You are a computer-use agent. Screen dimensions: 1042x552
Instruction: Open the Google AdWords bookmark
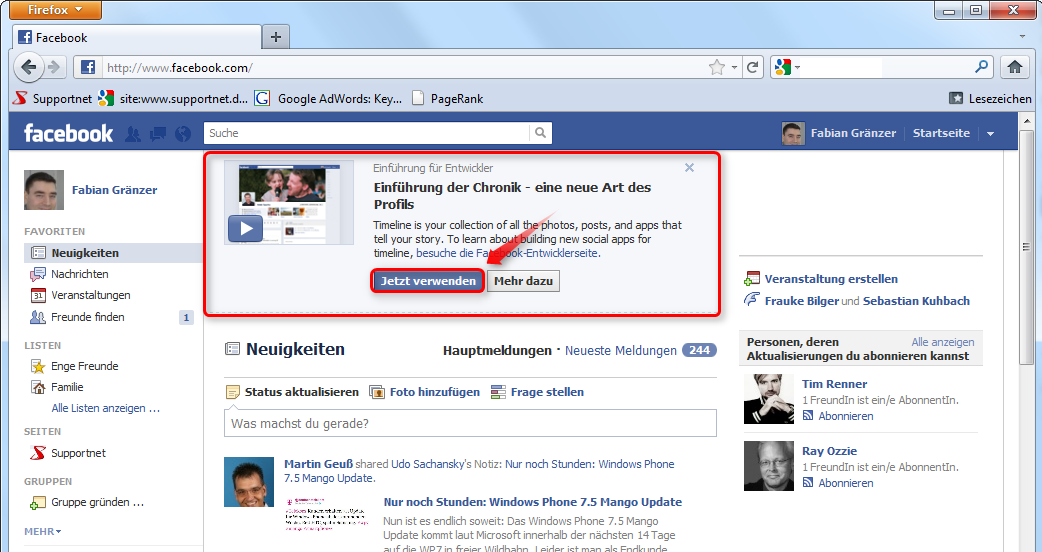pos(328,98)
